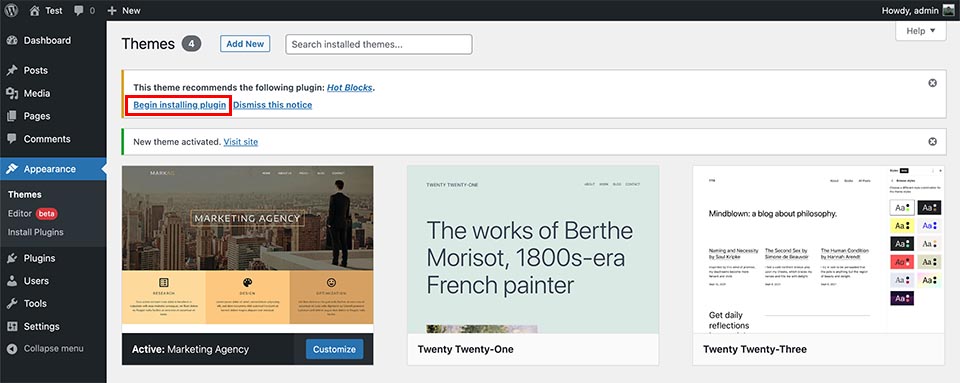Click the Media icon in sidebar

[12, 94]
